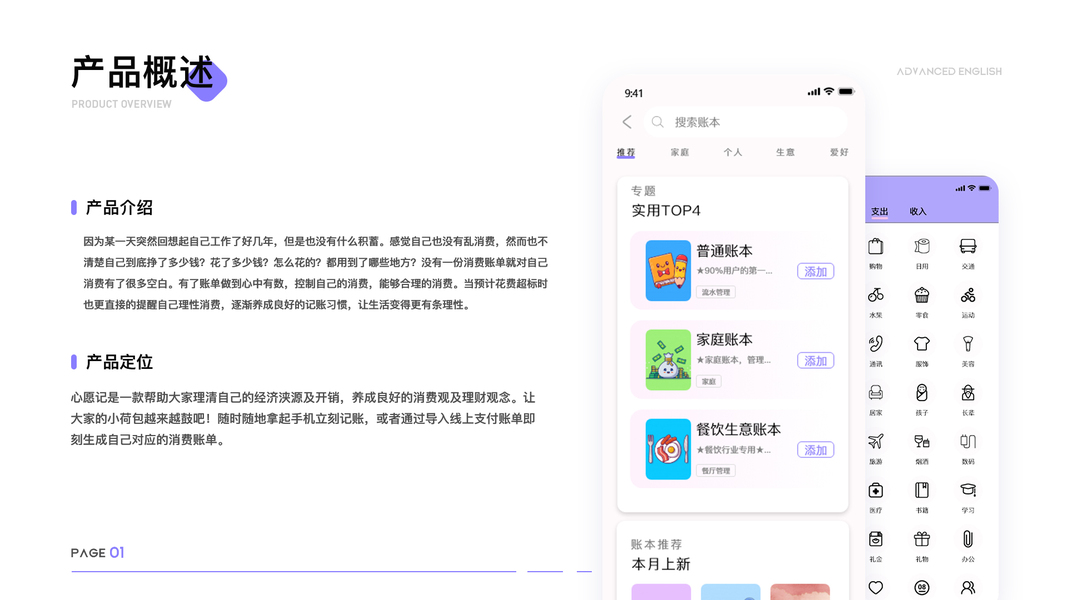1067x600 pixels.
Task: Choose the 居家 sofa icon
Action: pyautogui.click(x=876, y=393)
